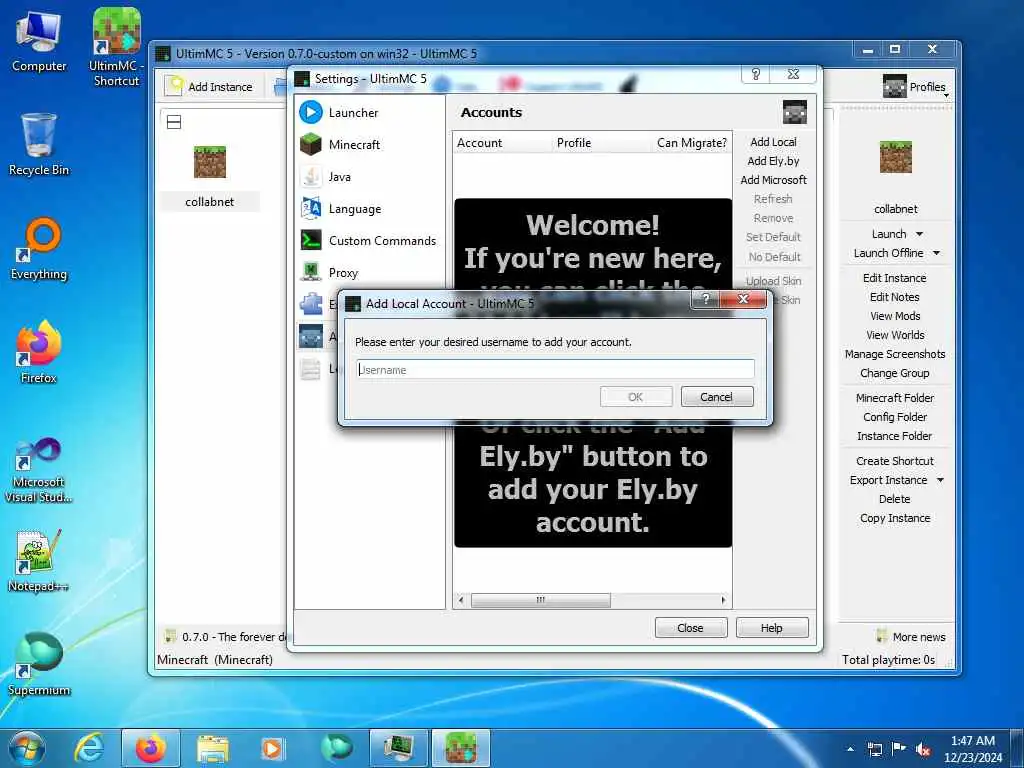This screenshot has width=1024, height=768.
Task: Click Change Group
Action: pos(895,373)
